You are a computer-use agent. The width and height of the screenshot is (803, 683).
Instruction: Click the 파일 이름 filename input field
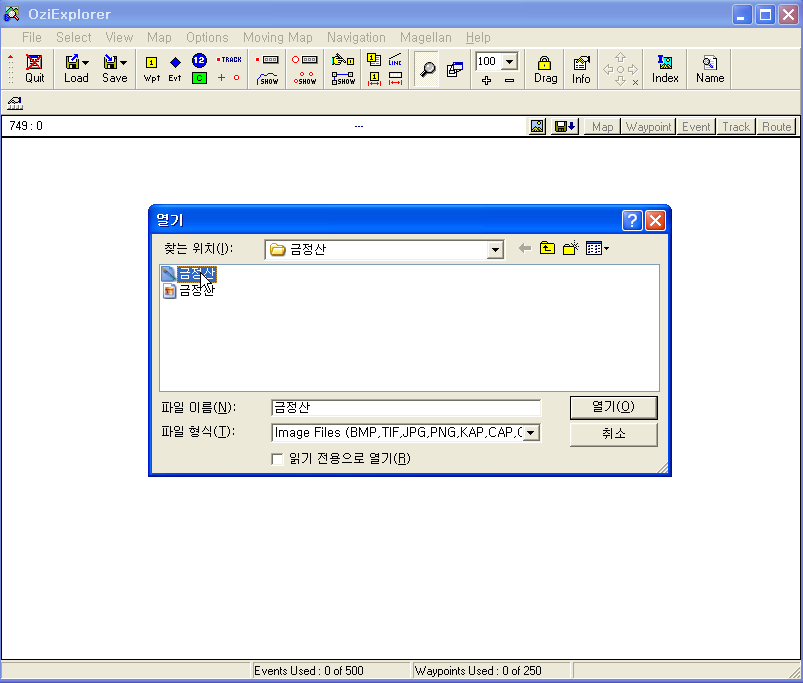pos(406,408)
